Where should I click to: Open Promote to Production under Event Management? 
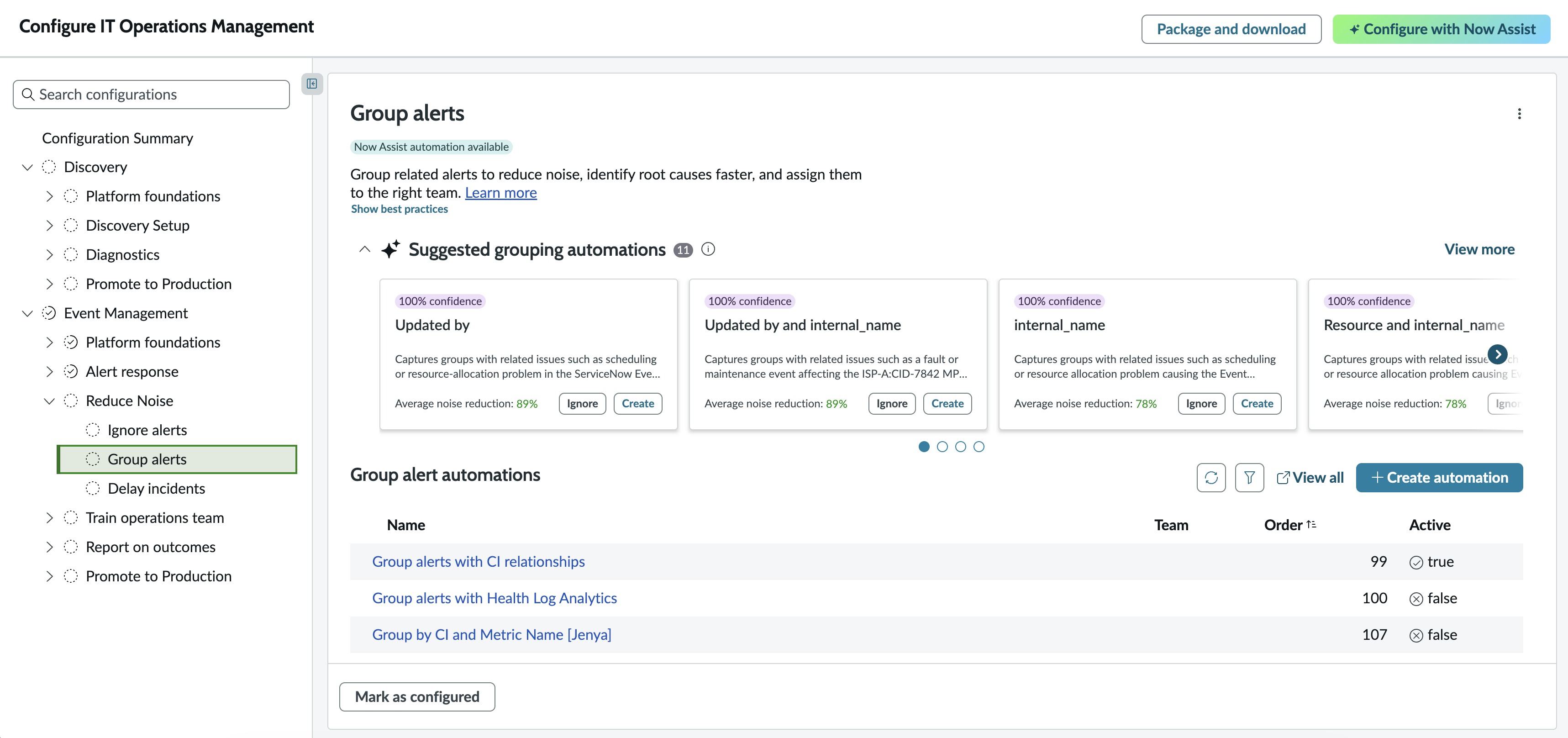[158, 576]
